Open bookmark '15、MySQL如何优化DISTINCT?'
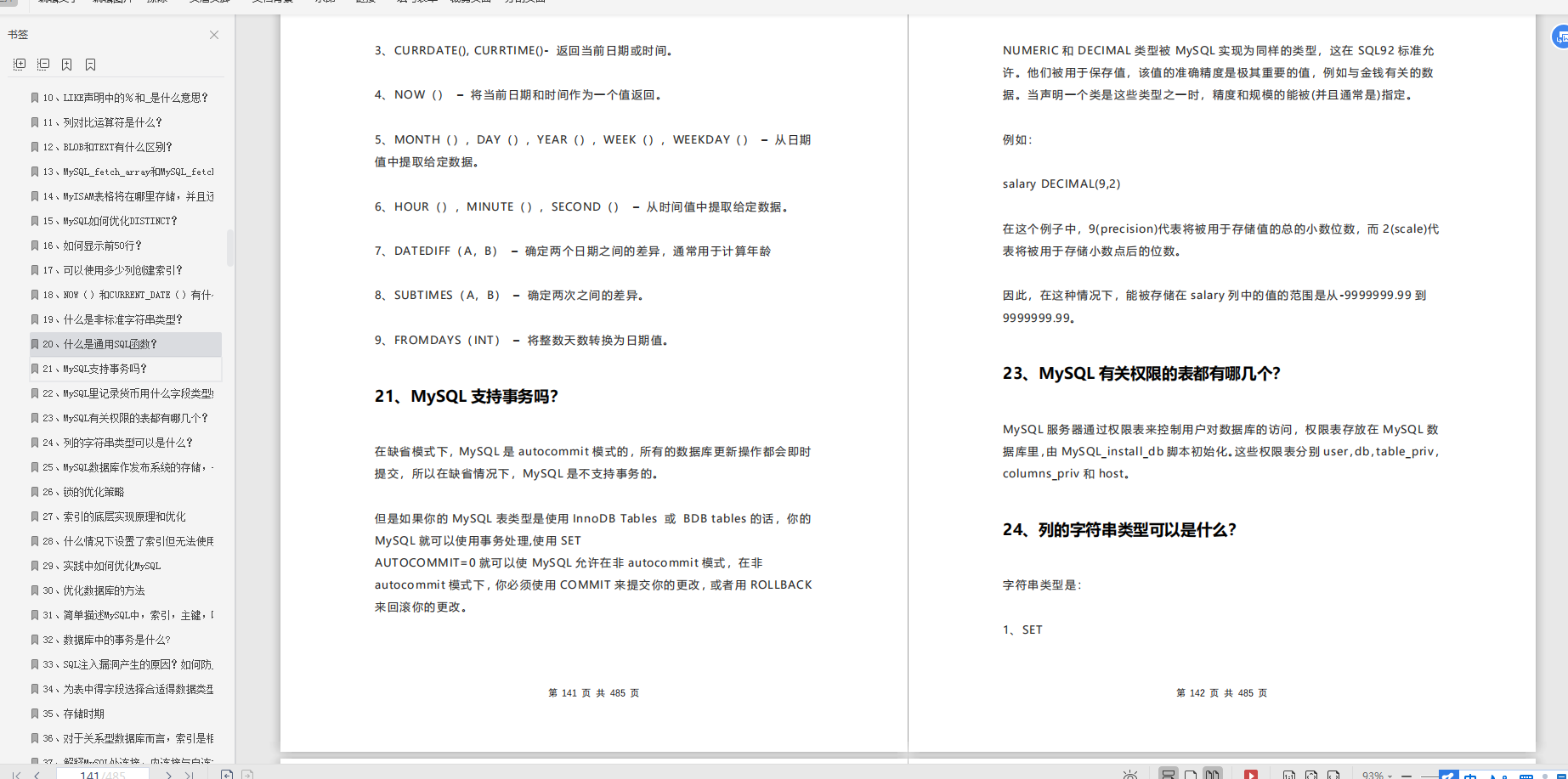The width and height of the screenshot is (1568, 779). click(x=125, y=221)
